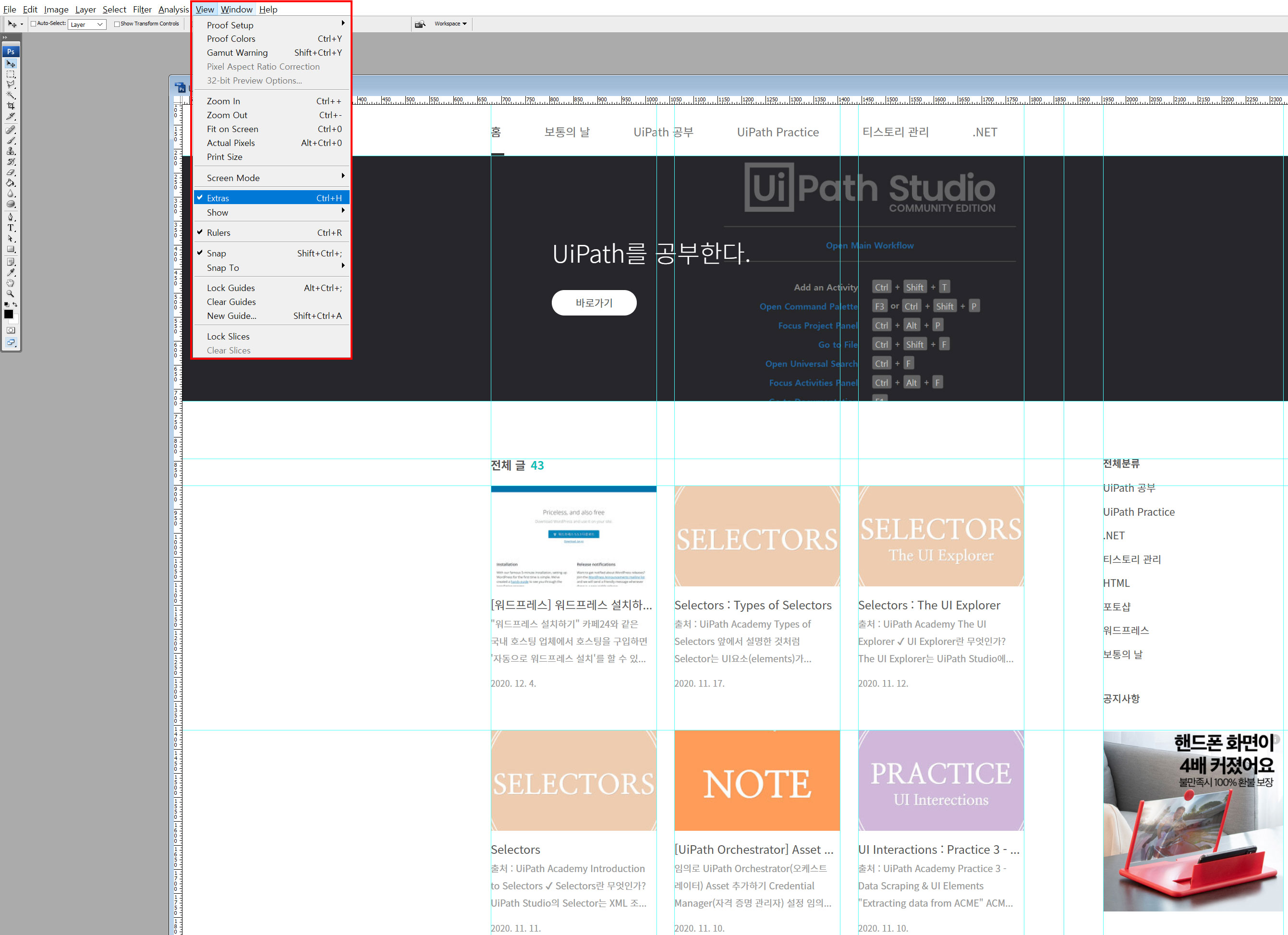Select the History Brush tool
The image size is (1288, 935).
[11, 161]
